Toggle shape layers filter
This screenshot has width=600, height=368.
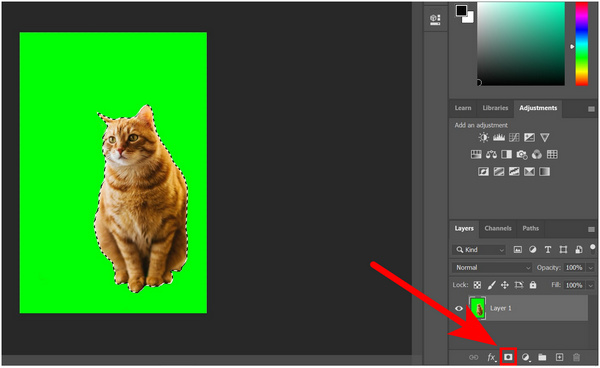563,250
